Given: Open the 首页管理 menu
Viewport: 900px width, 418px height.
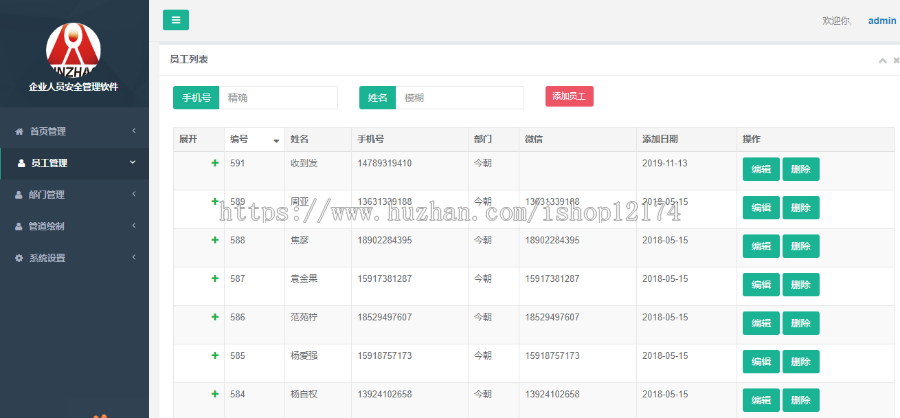Looking at the screenshot, I should click(75, 131).
